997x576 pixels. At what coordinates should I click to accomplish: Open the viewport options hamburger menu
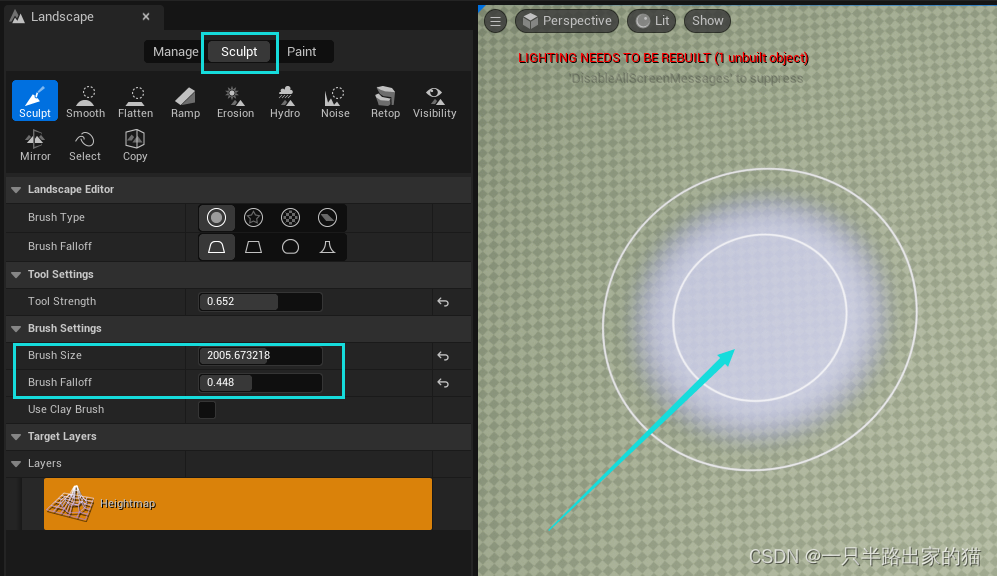(x=495, y=21)
